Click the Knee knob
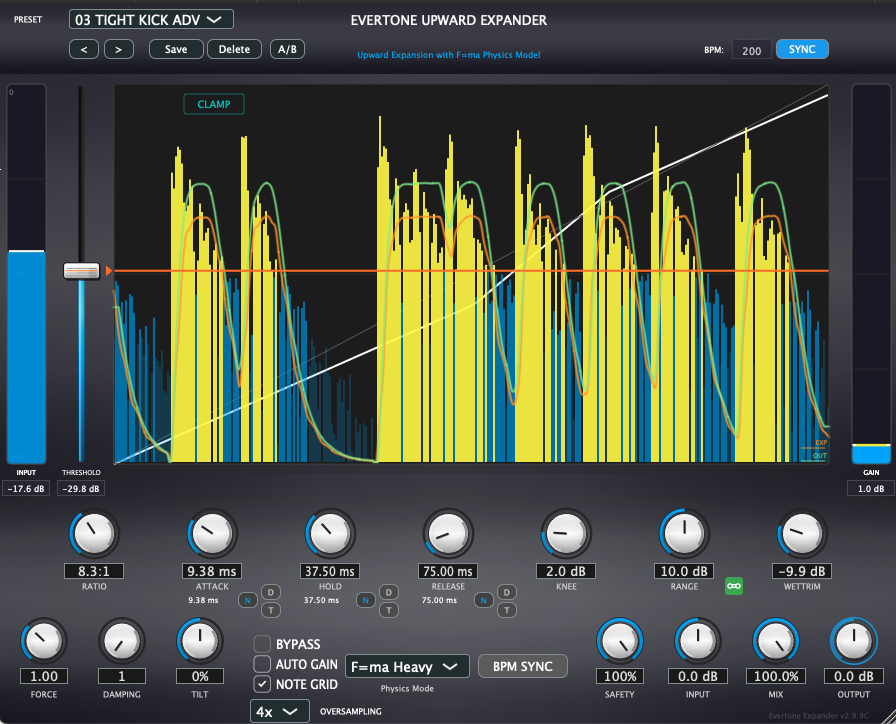The height and width of the screenshot is (724, 896). click(x=566, y=533)
